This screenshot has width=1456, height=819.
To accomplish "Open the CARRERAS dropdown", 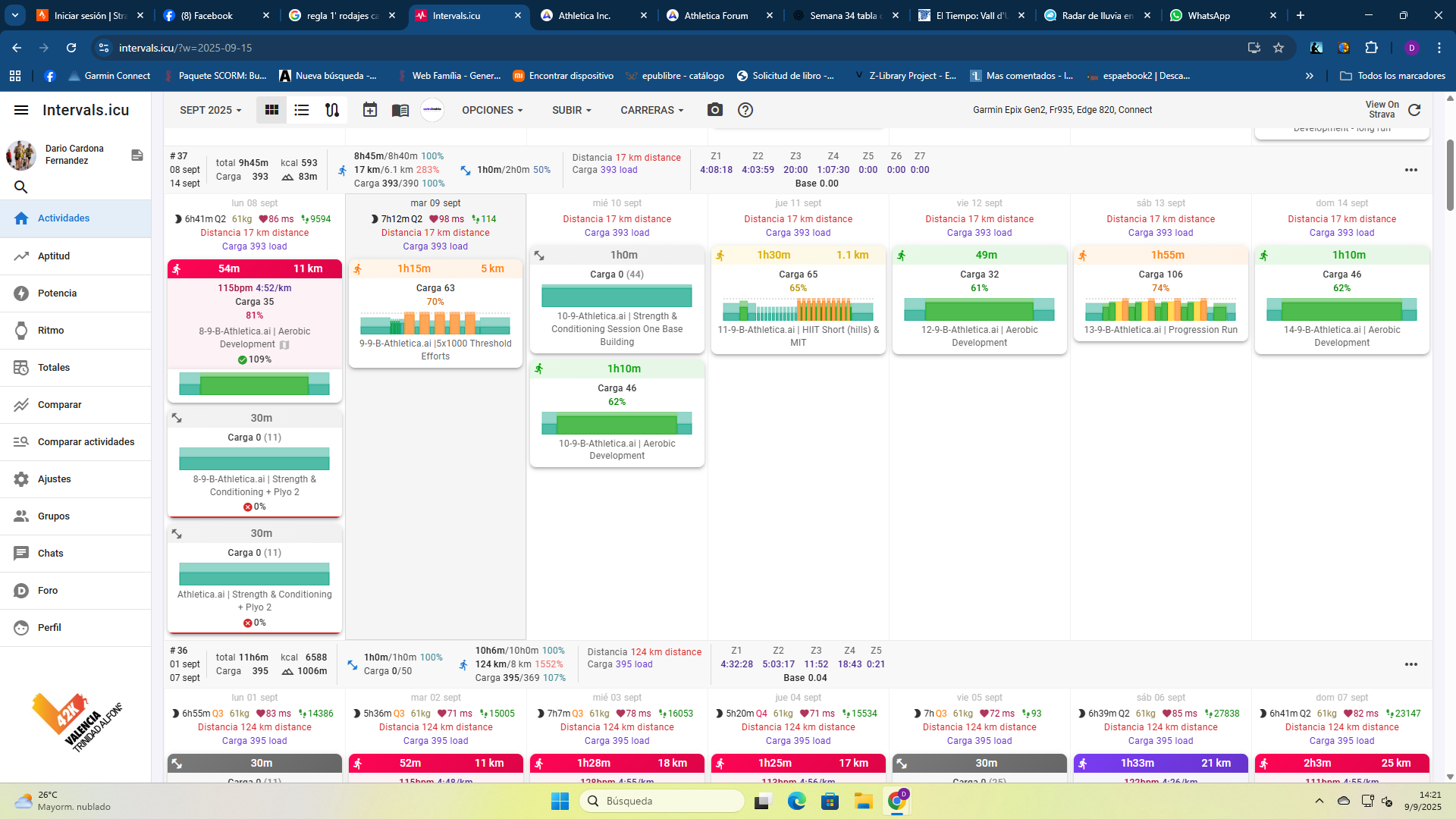I will point(651,110).
